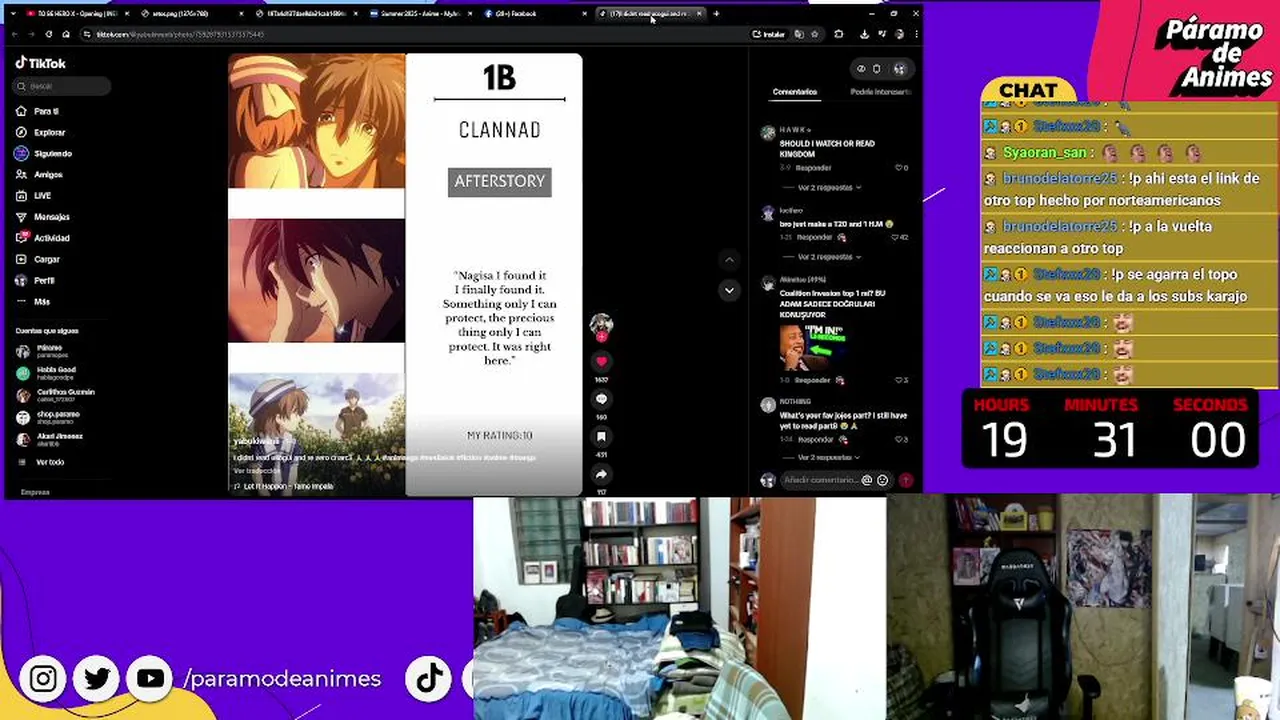This screenshot has height=720, width=1280.
Task: Click the Instalar app button
Action: pyautogui.click(x=769, y=34)
